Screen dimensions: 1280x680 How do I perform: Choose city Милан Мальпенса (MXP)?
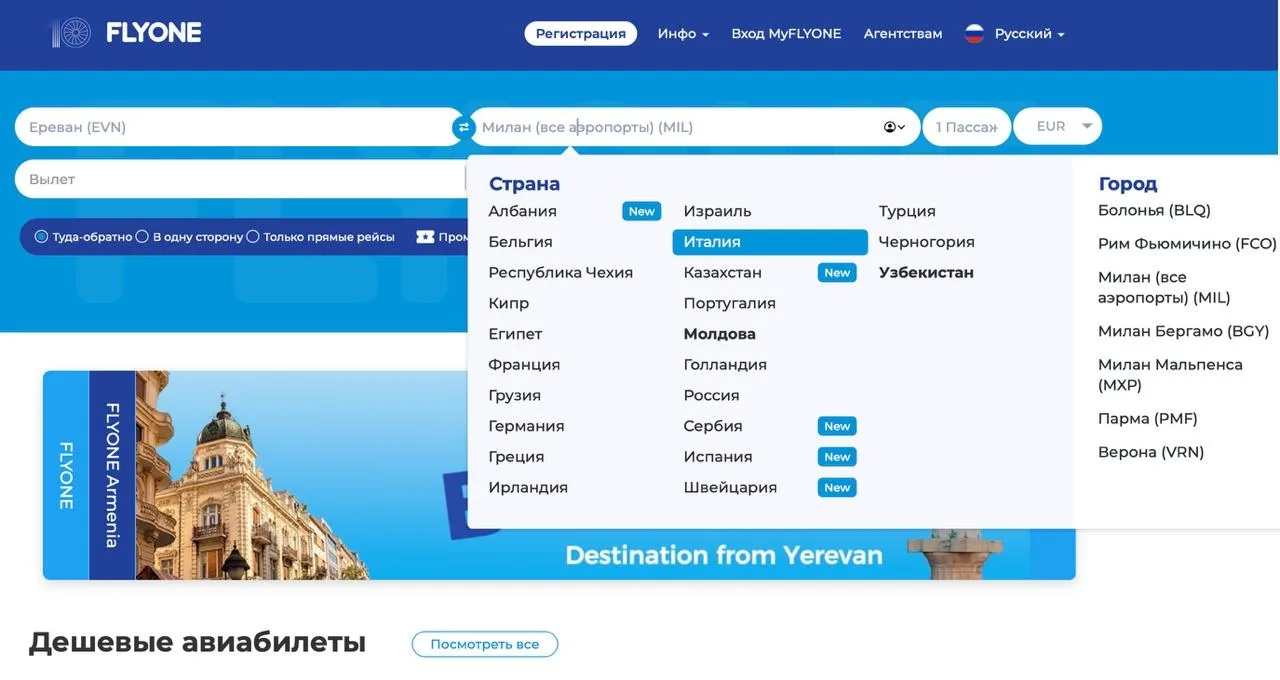1170,375
